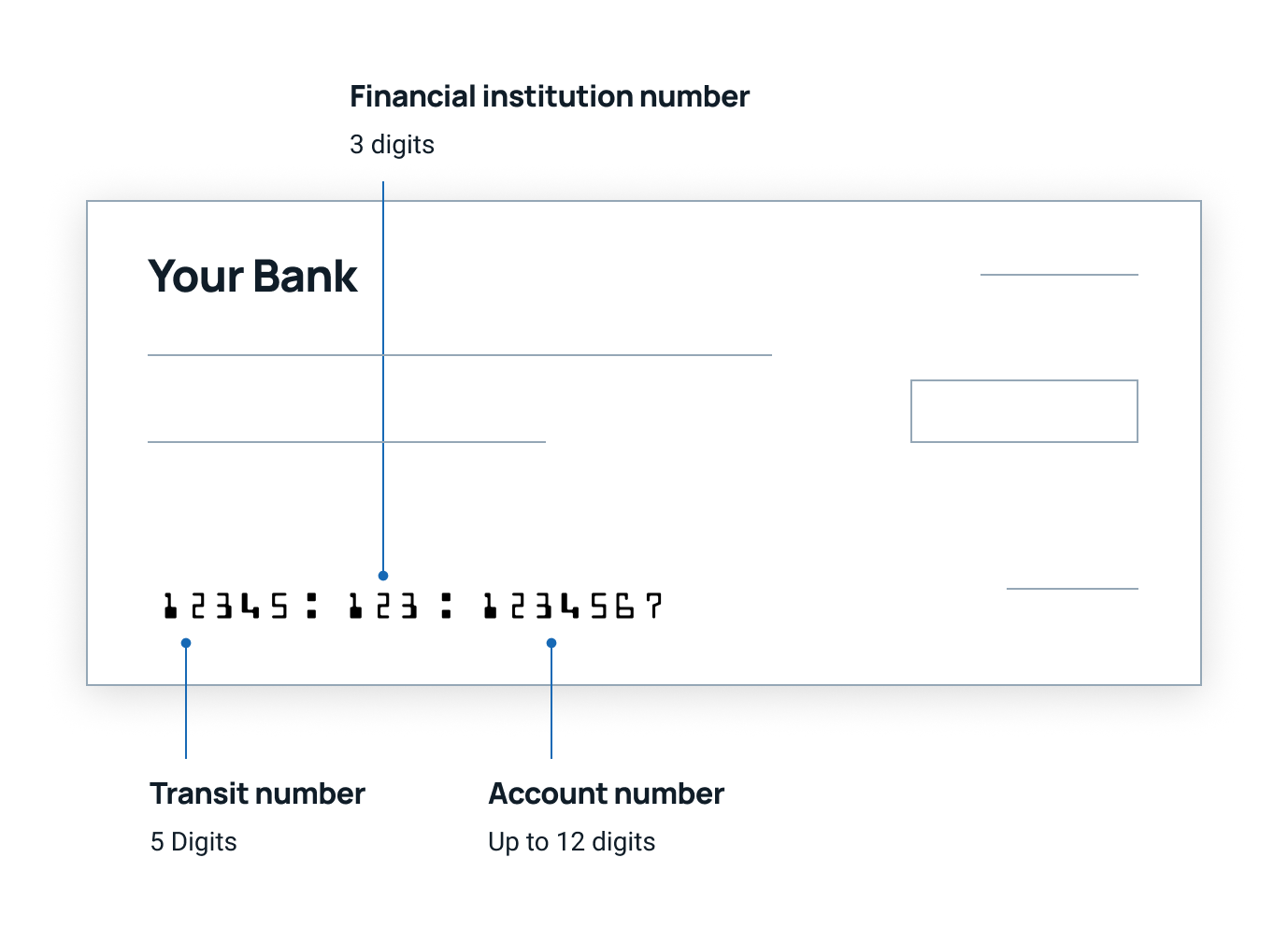Click the blue dot above institution digits
The width and height of the screenshot is (1288, 929).
coord(383,576)
